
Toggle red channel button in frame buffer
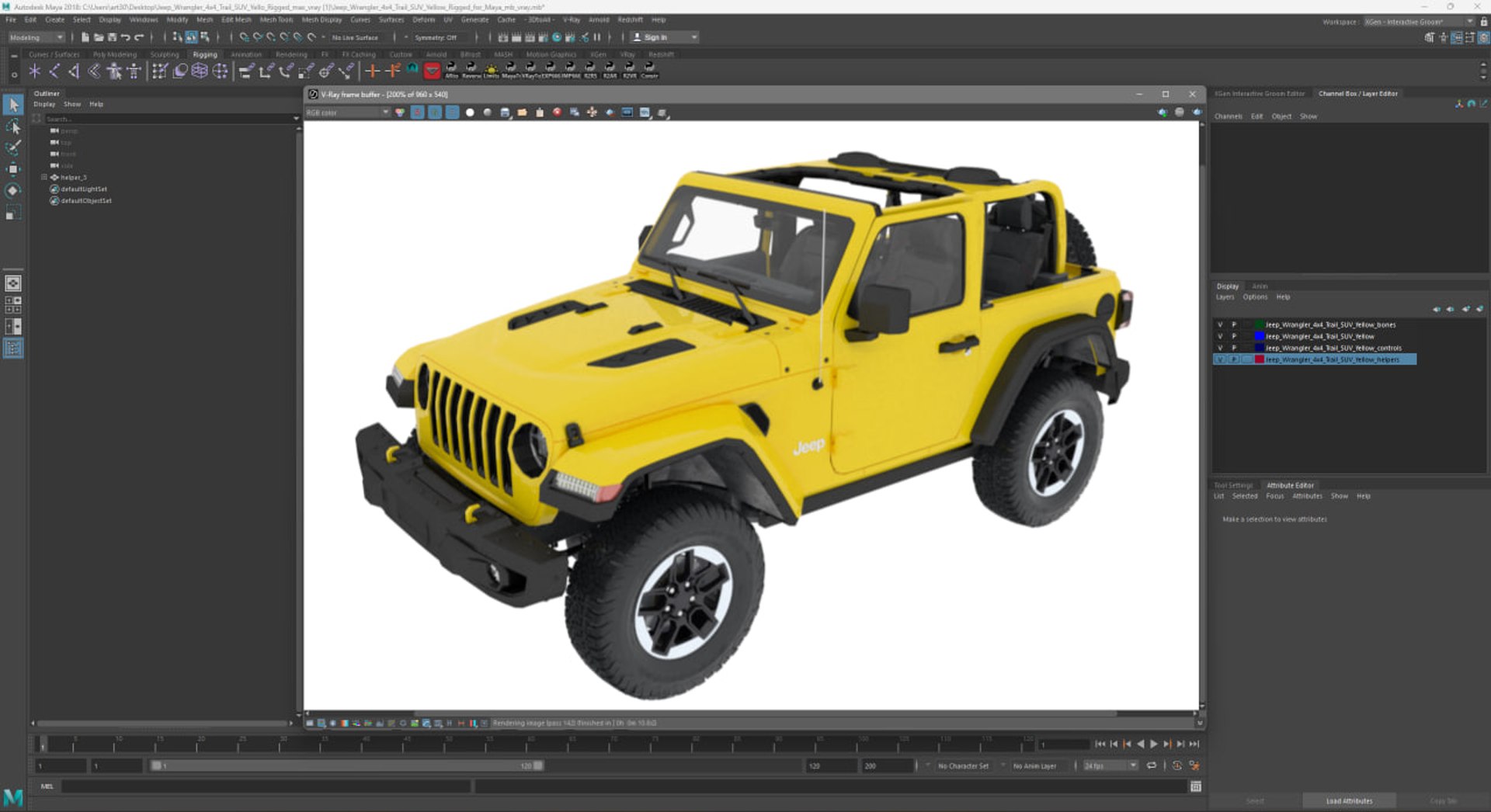tap(417, 113)
